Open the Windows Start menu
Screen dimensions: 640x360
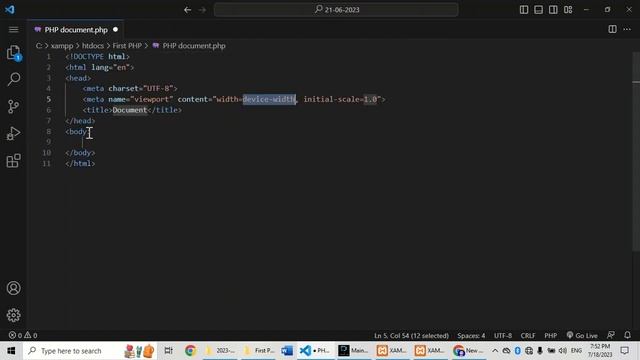11,351
